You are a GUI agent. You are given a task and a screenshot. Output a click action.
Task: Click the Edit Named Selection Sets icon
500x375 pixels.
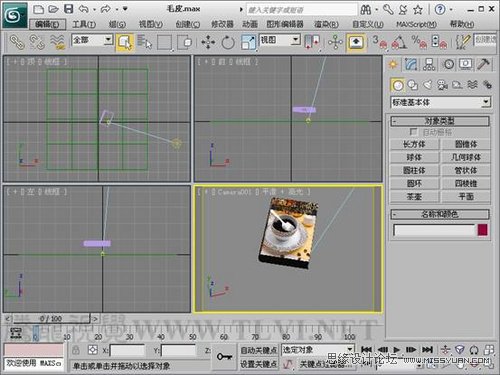[x=463, y=42]
